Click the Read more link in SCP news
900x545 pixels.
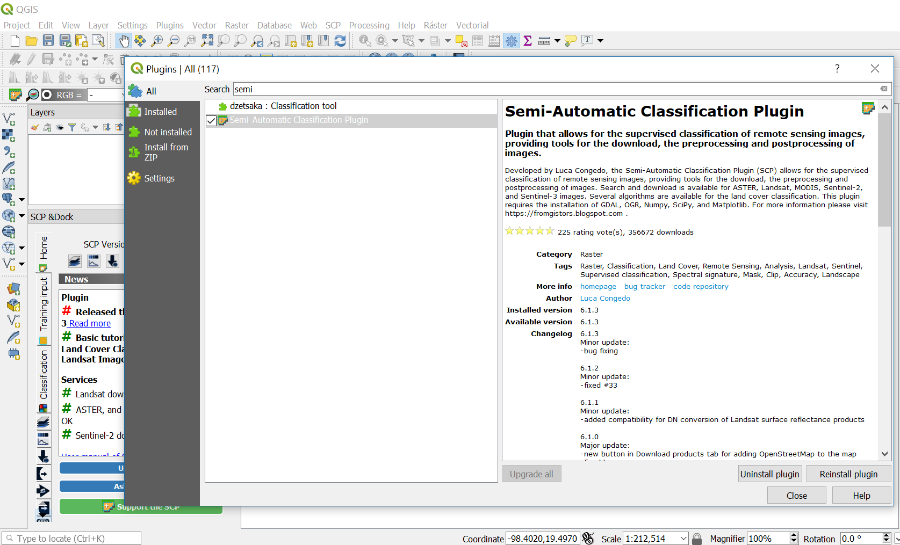pyautogui.click(x=90, y=324)
